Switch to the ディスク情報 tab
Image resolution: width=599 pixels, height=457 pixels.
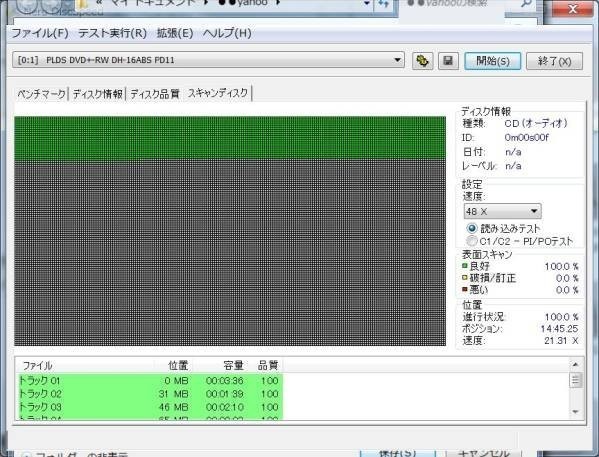(97, 94)
